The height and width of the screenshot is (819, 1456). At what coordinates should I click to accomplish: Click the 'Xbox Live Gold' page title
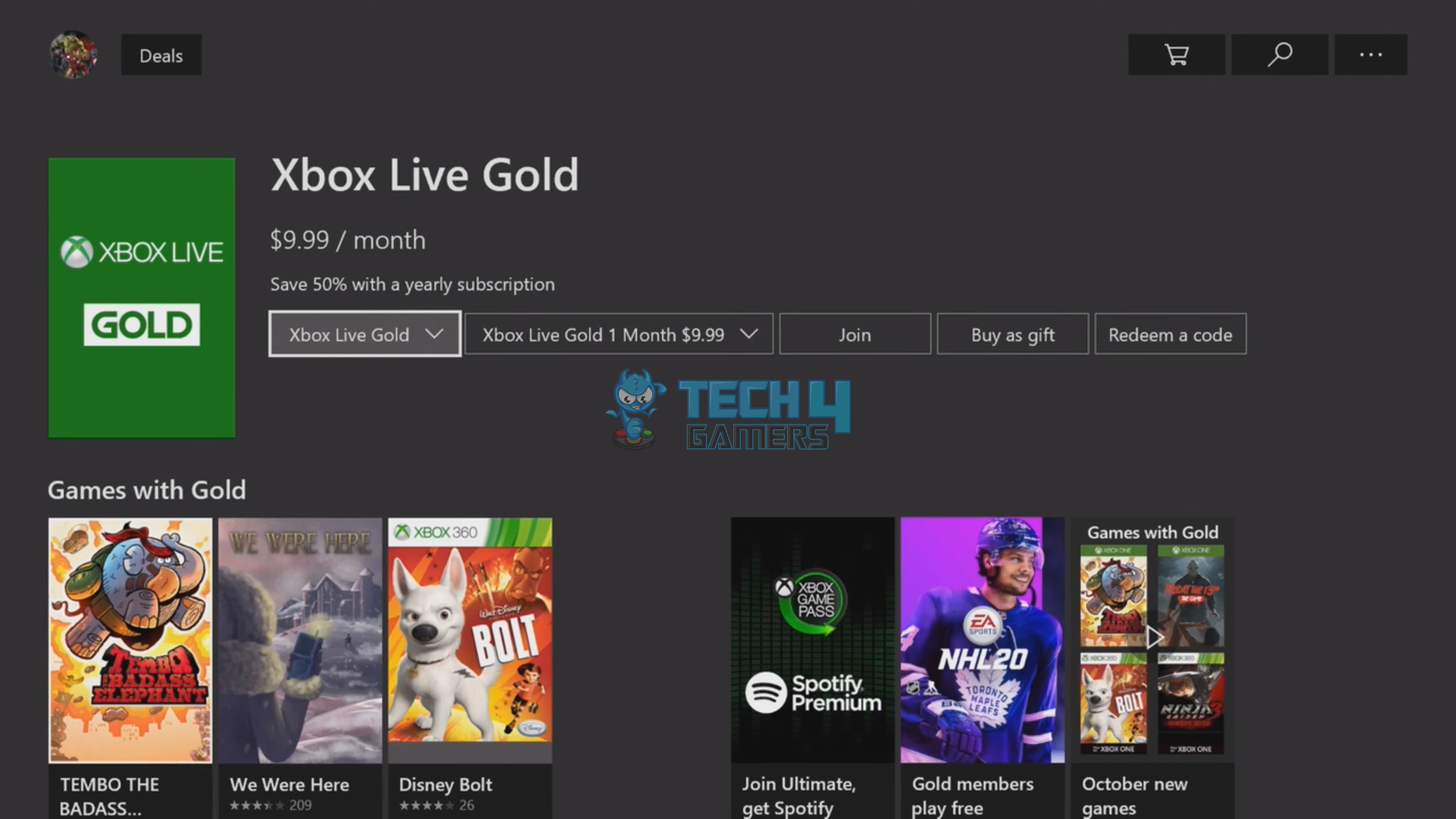(x=425, y=175)
